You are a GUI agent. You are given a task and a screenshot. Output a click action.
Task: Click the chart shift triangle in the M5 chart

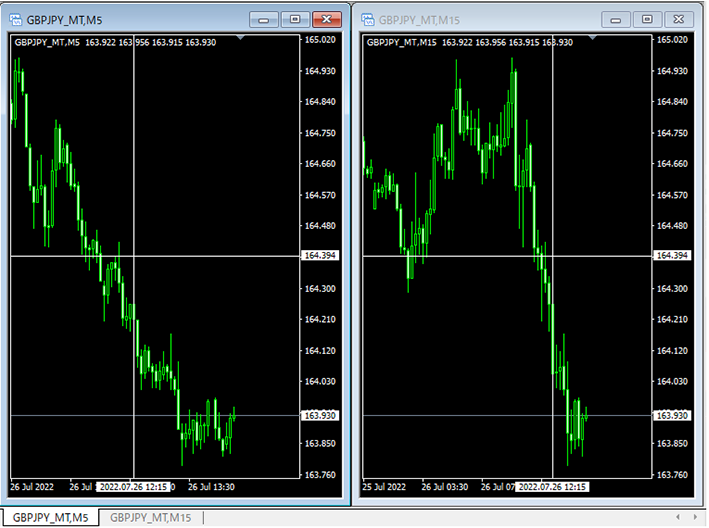point(241,38)
